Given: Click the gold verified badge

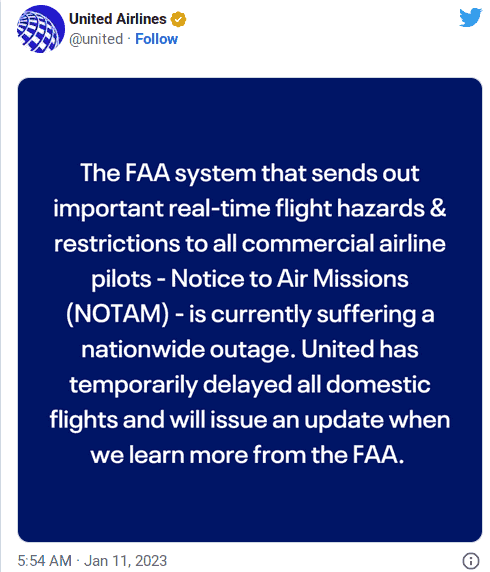Looking at the screenshot, I should [178, 19].
